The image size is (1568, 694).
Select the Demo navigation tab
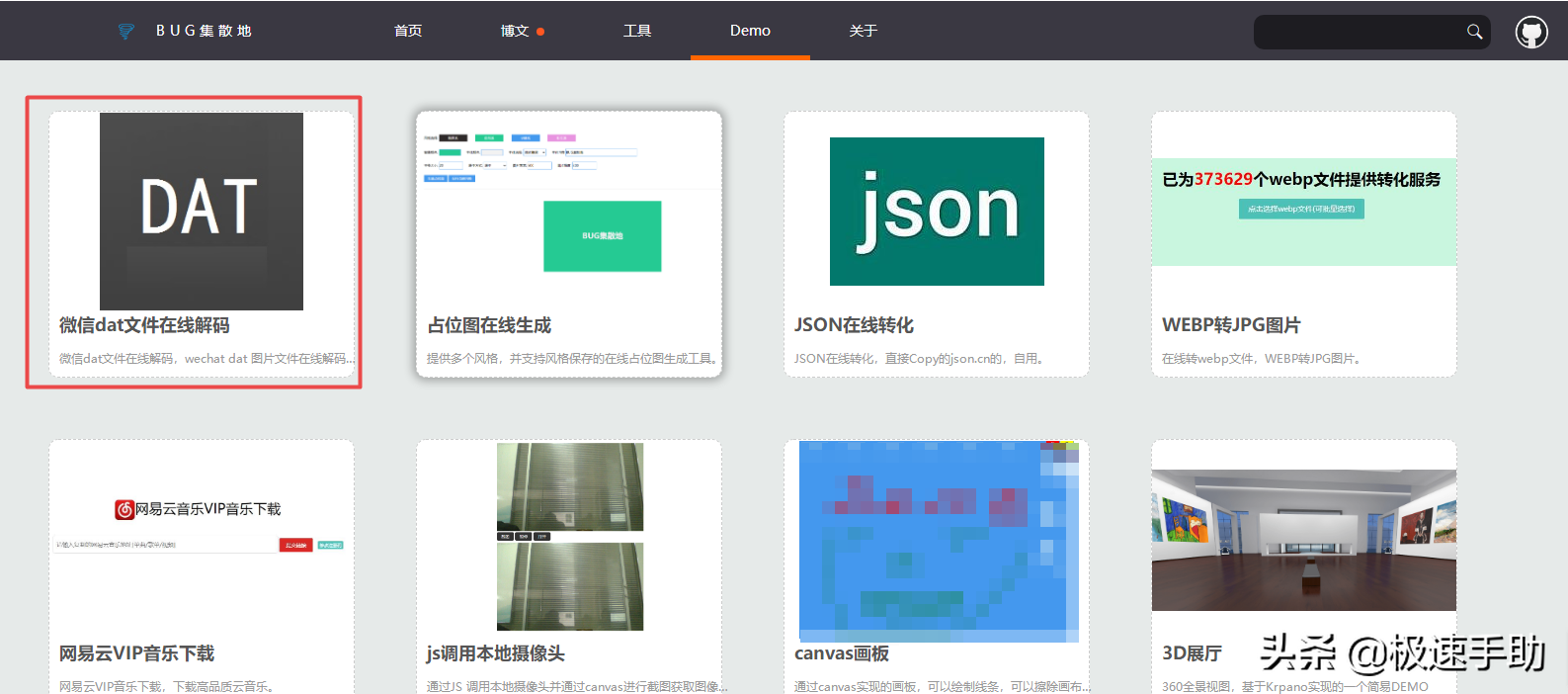pyautogui.click(x=750, y=31)
